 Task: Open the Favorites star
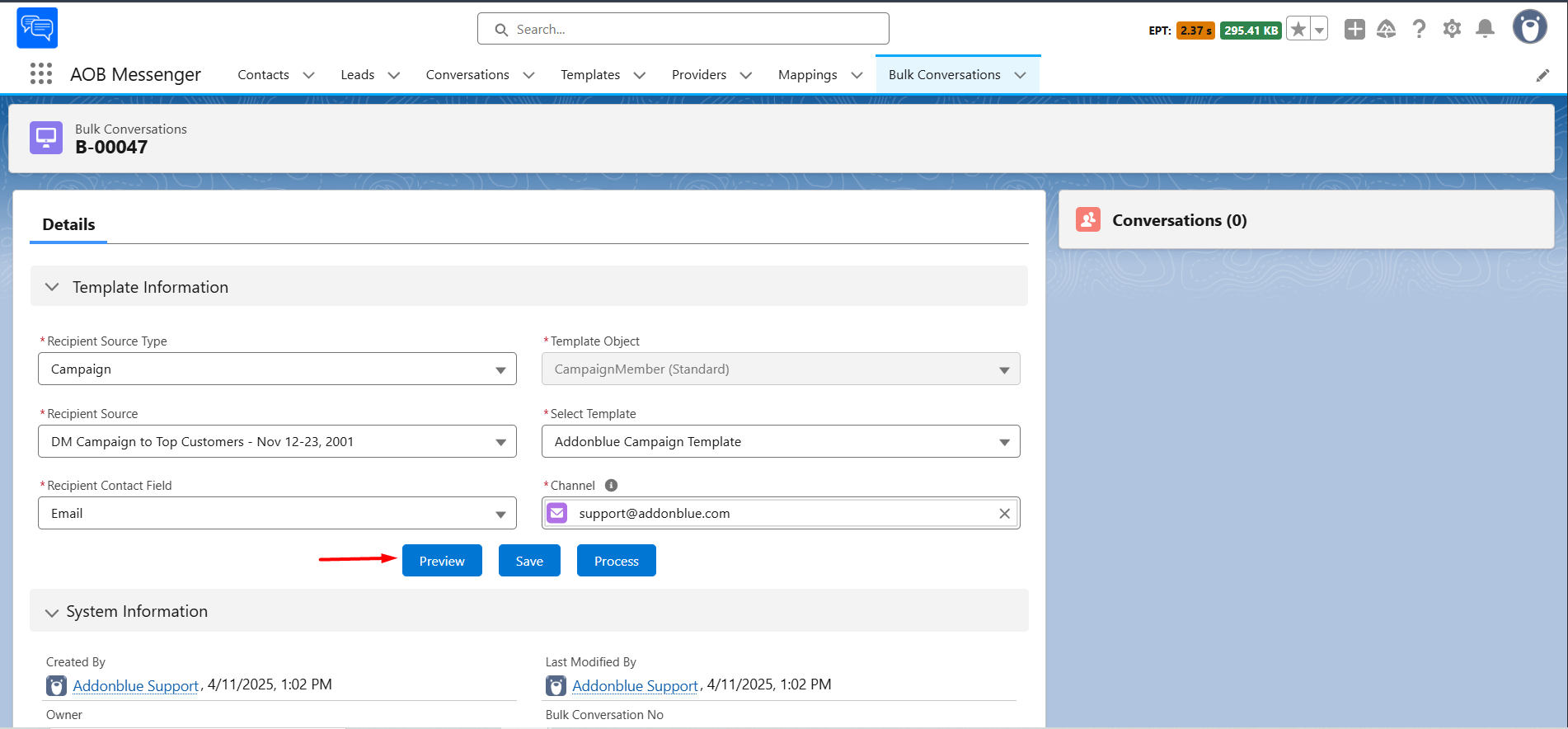point(1298,30)
